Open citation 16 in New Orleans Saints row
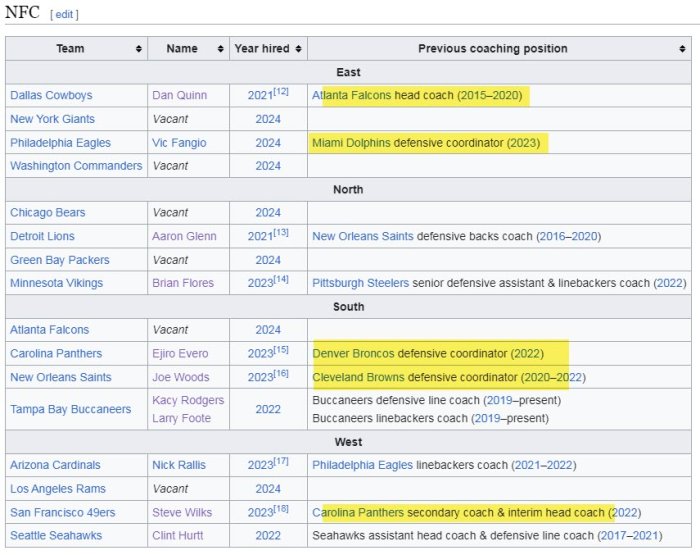This screenshot has width=700, height=555. (x=281, y=373)
